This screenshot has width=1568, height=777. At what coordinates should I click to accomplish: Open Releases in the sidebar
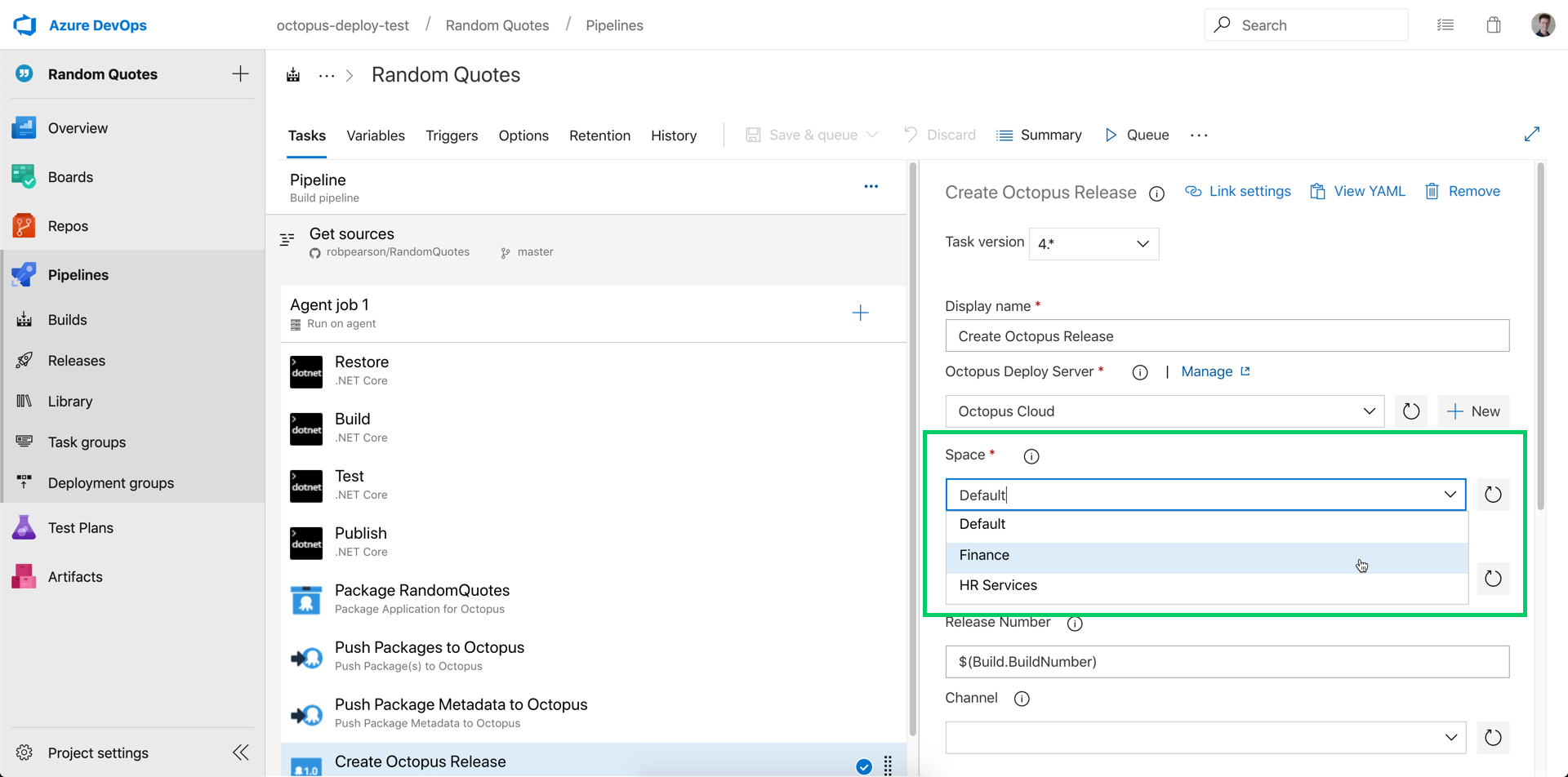tap(77, 360)
